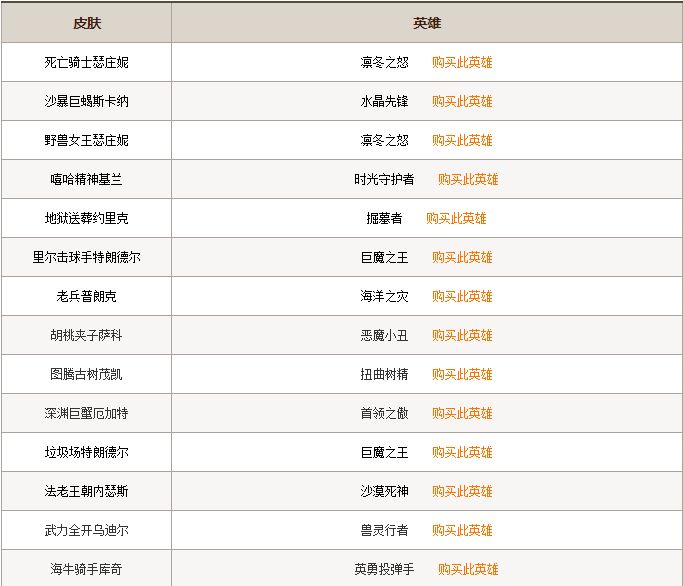The height and width of the screenshot is (586, 683).
Task: Click 购买此英雄 next to 英勇投弹手
Action: (468, 569)
